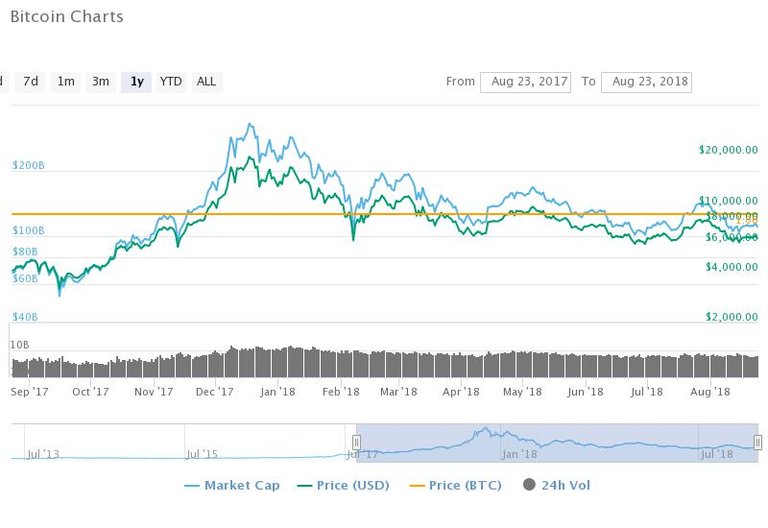Open the To date field
This screenshot has height=528, width=768.
click(x=646, y=81)
